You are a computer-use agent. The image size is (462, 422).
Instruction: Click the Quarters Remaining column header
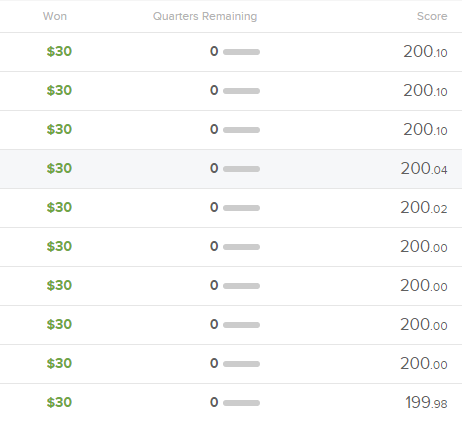(x=205, y=16)
